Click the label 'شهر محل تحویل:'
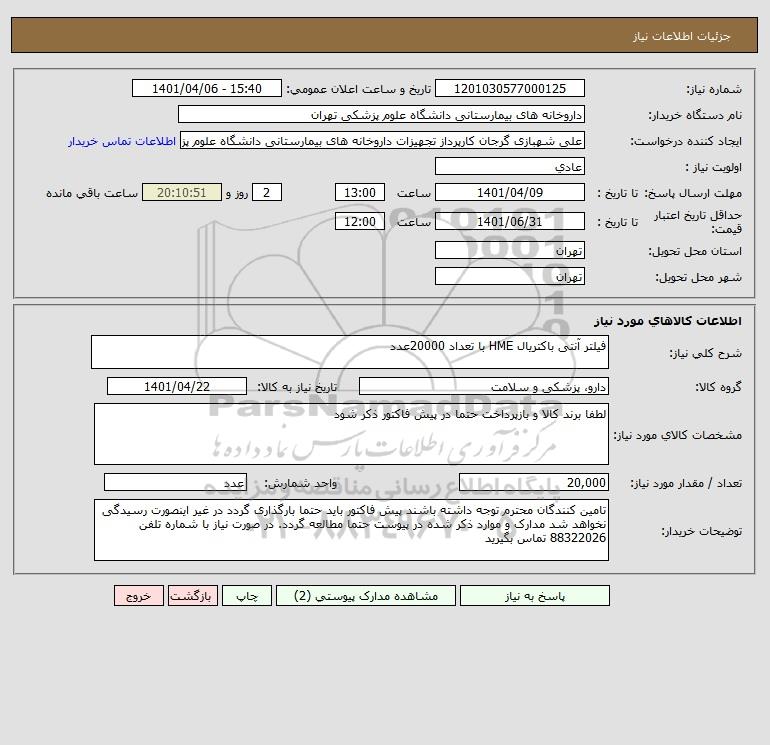Image resolution: width=770 pixels, height=745 pixels. [x=698, y=277]
